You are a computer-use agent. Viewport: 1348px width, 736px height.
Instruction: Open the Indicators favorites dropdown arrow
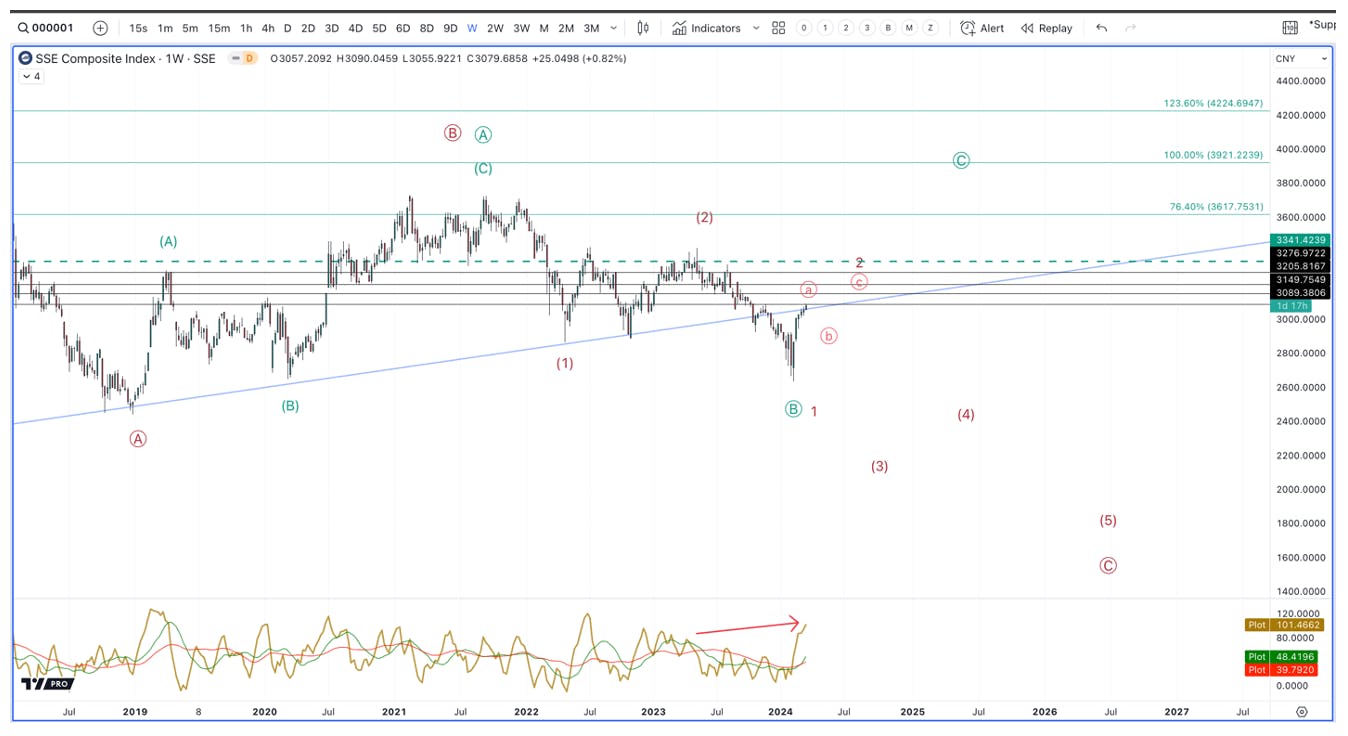(755, 28)
